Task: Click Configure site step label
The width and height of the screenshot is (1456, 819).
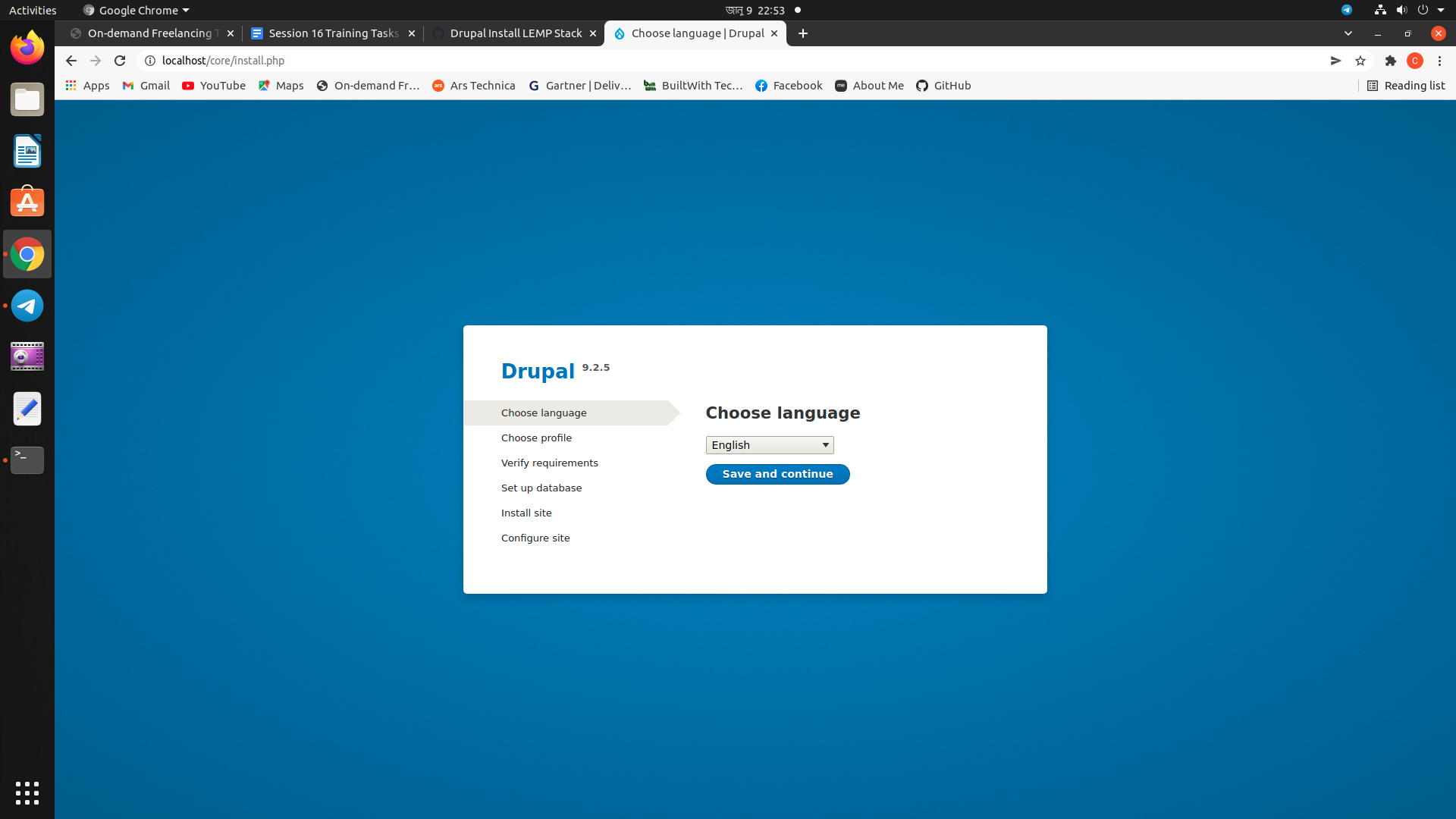Action: 535,538
